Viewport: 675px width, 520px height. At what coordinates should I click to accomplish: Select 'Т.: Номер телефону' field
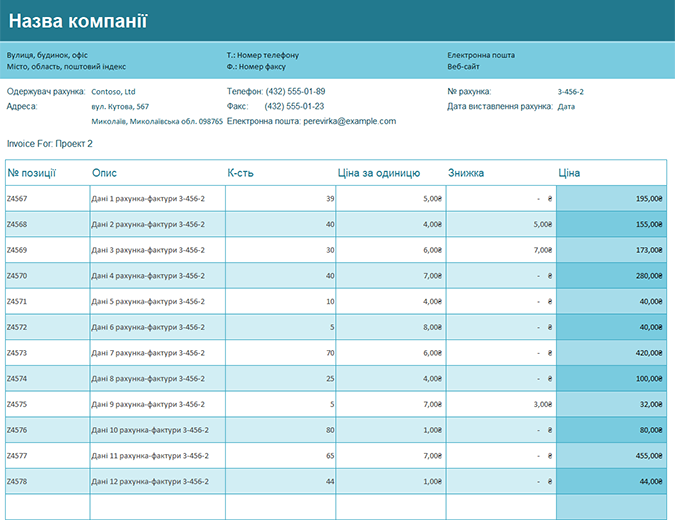point(263,55)
